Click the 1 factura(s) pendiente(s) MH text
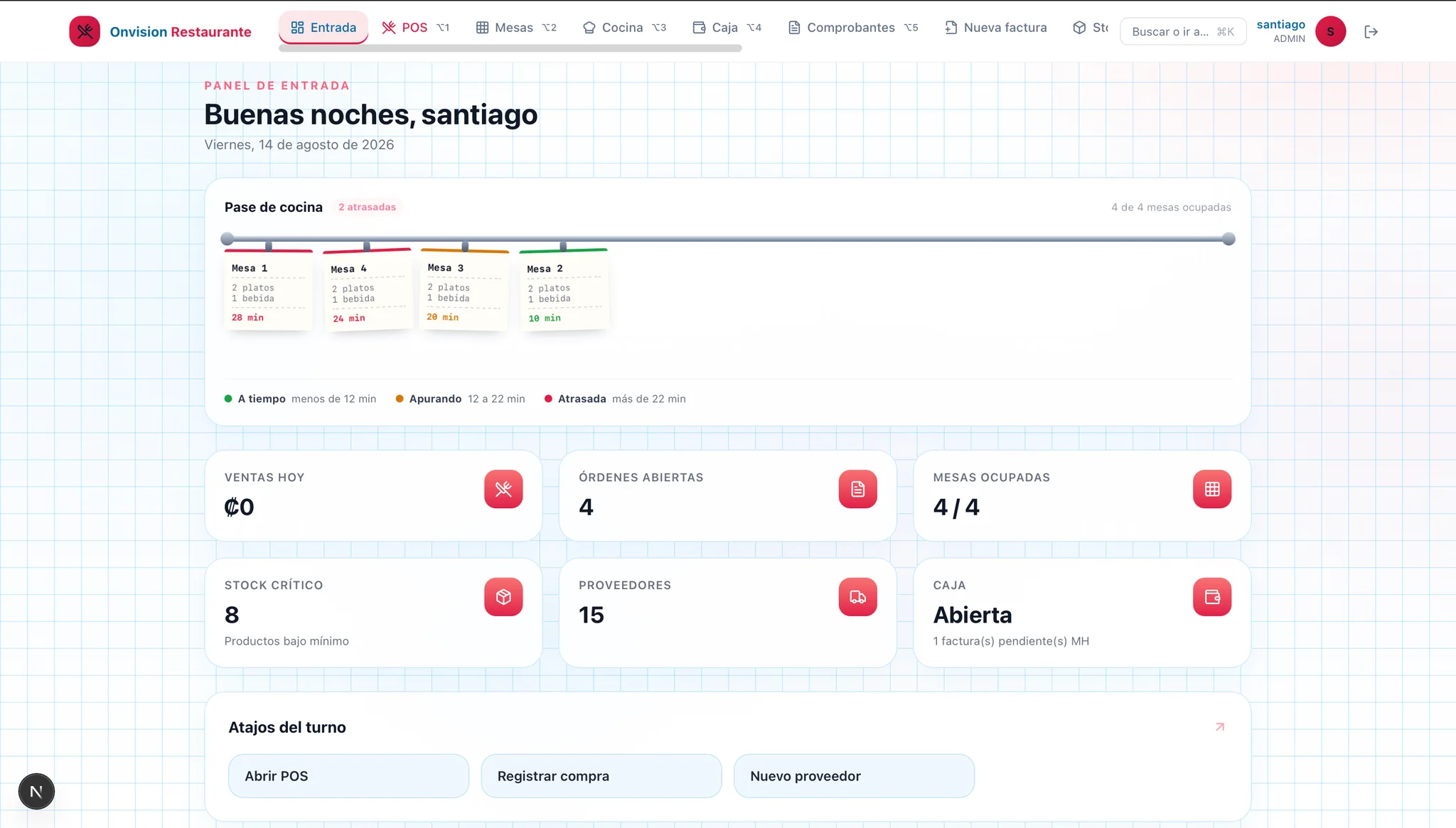This screenshot has width=1456, height=828. click(x=1011, y=641)
